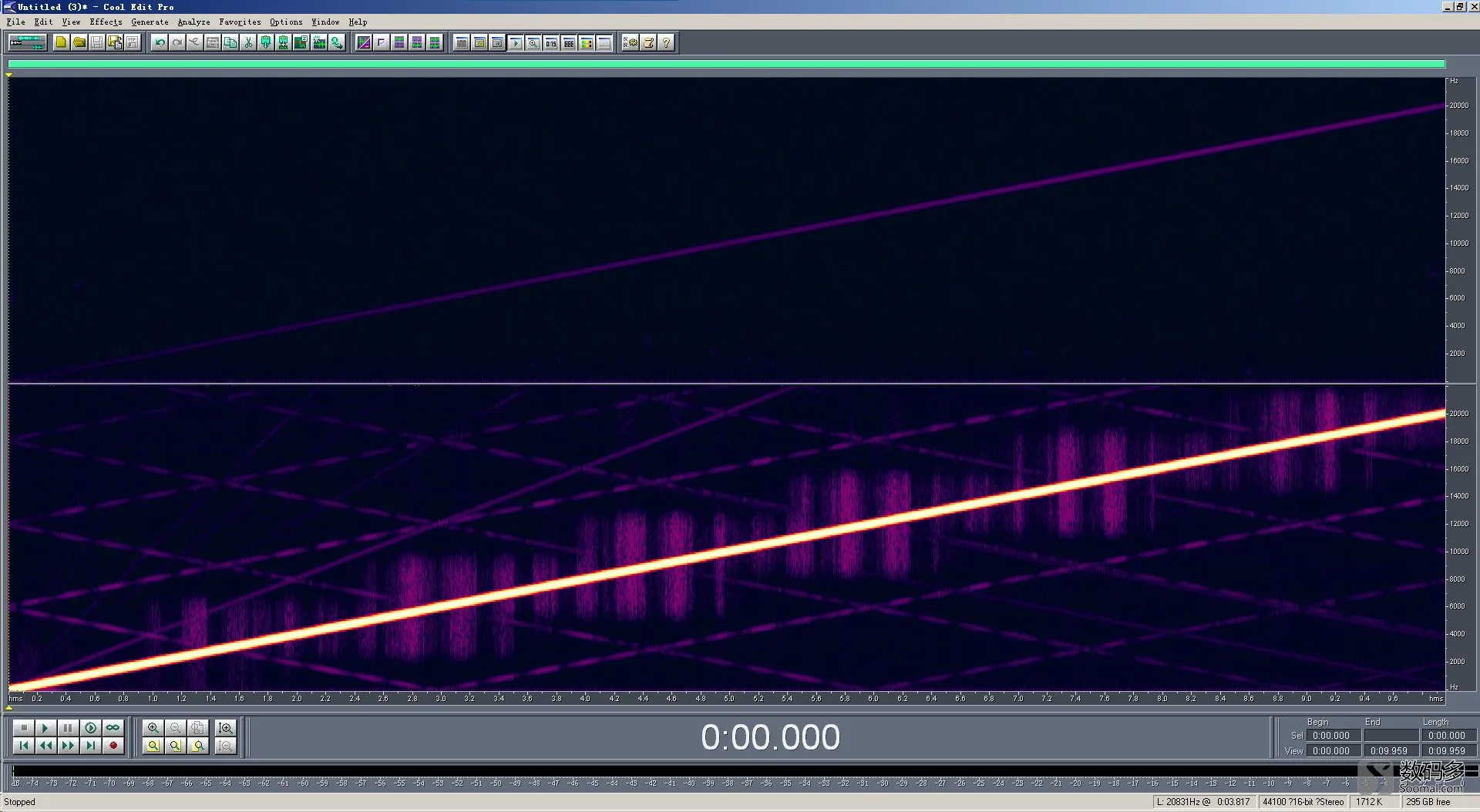Toggle looped playback with the infinity button
Viewport: 1480px width, 812px height.
pyautogui.click(x=113, y=727)
